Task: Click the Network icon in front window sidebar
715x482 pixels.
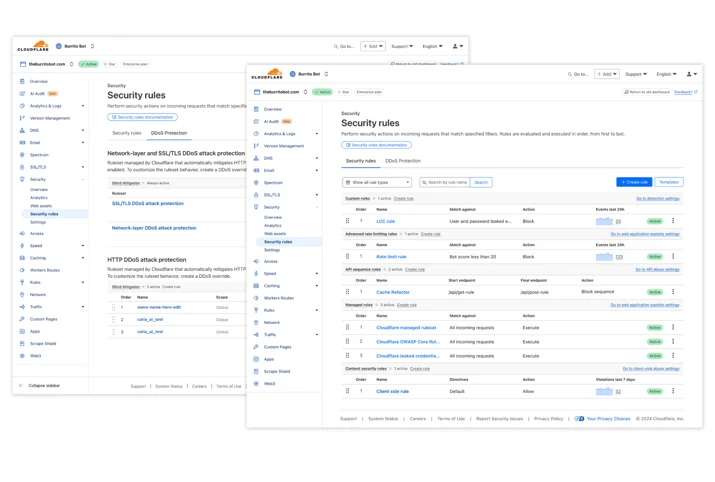Action: pyautogui.click(x=256, y=322)
